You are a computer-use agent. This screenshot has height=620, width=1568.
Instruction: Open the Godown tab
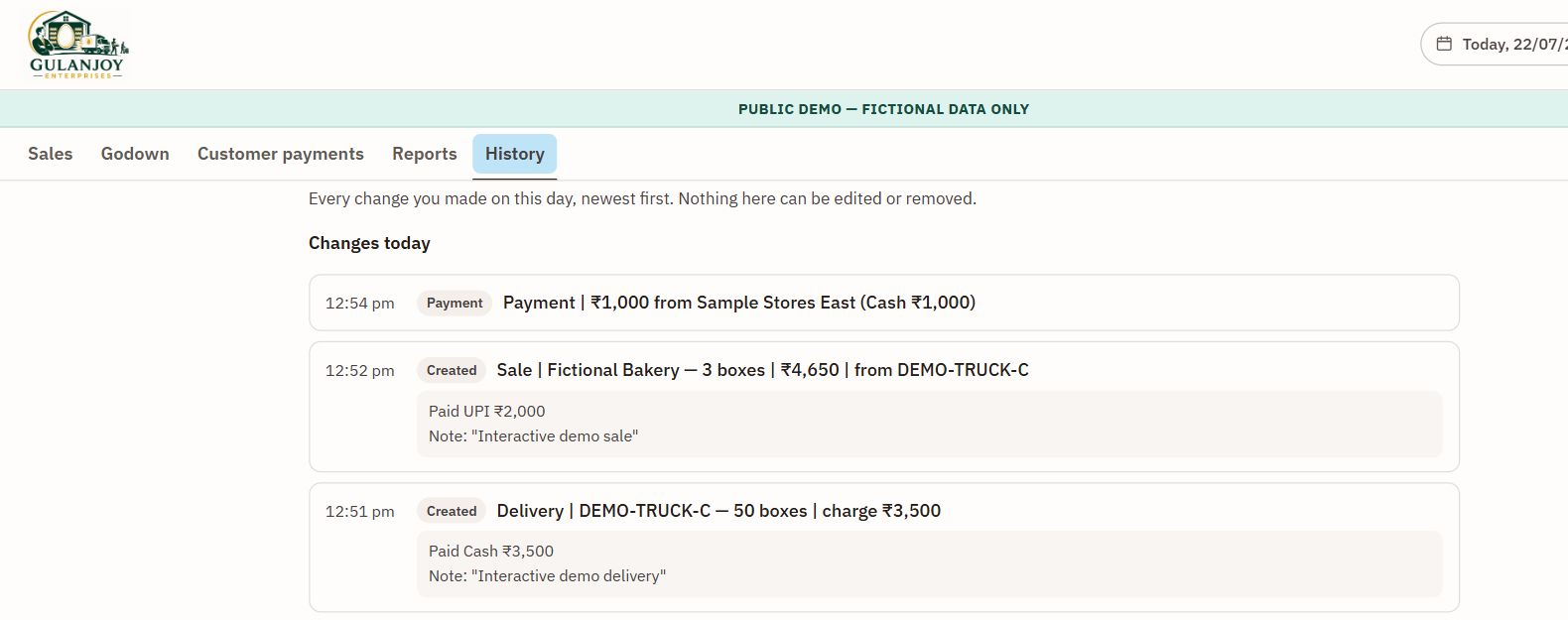tap(135, 154)
